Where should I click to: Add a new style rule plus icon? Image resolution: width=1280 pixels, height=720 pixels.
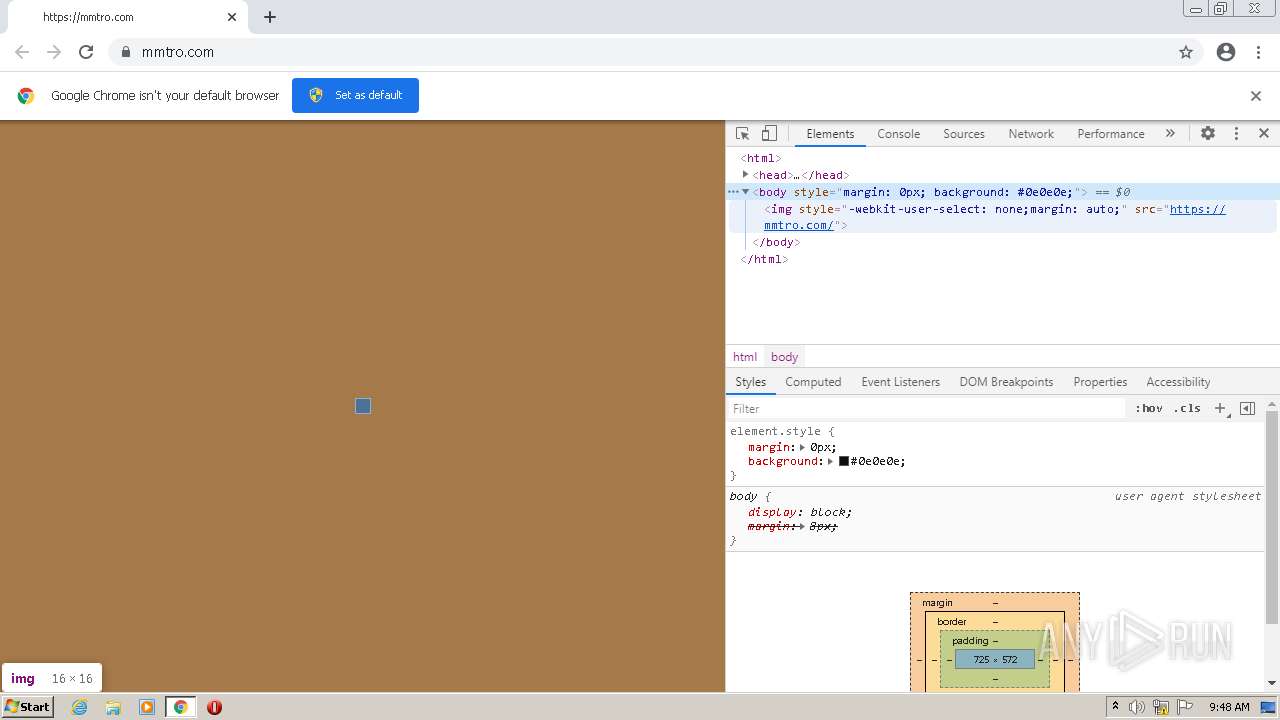(1220, 409)
